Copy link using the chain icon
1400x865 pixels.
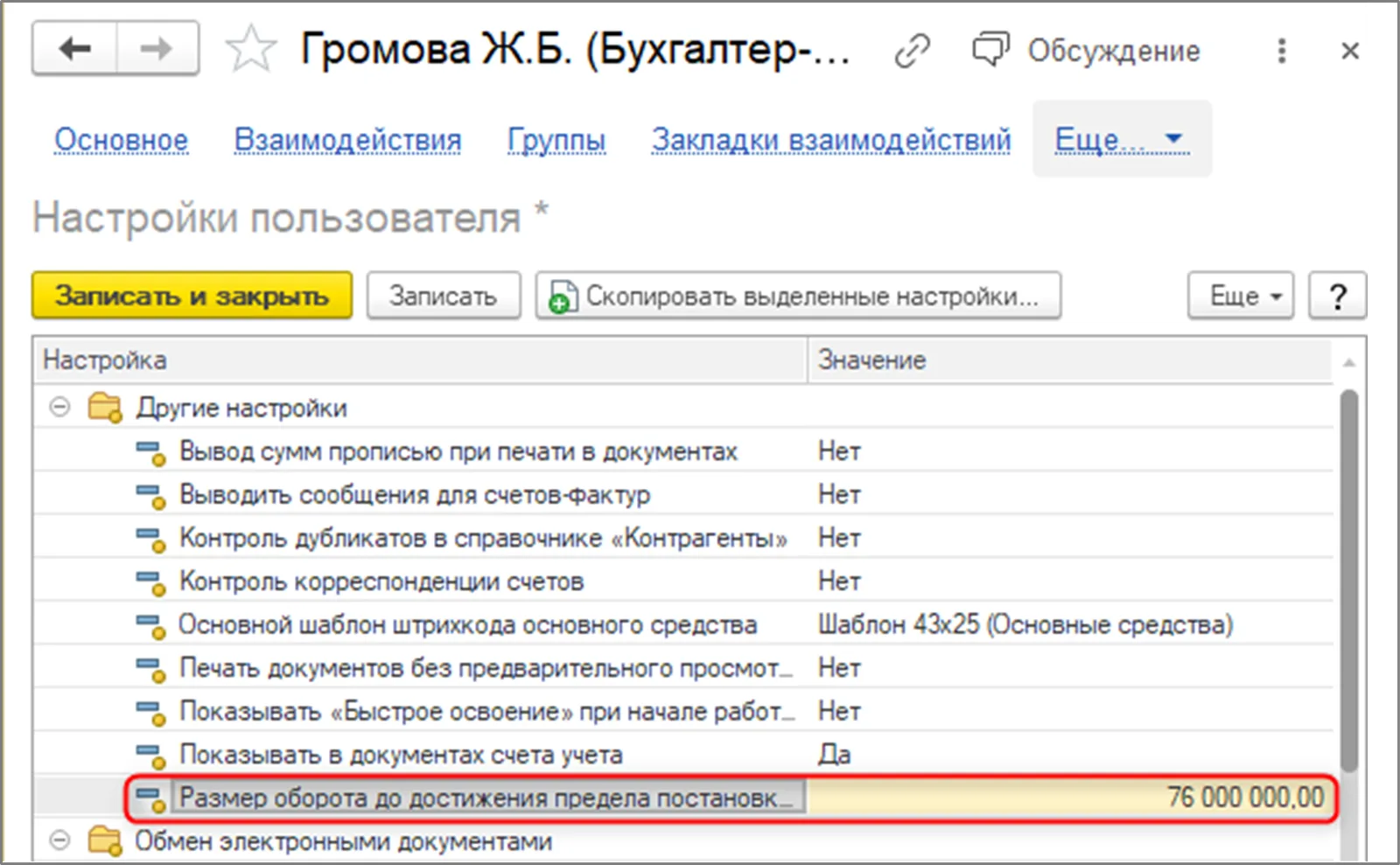pyautogui.click(x=912, y=51)
